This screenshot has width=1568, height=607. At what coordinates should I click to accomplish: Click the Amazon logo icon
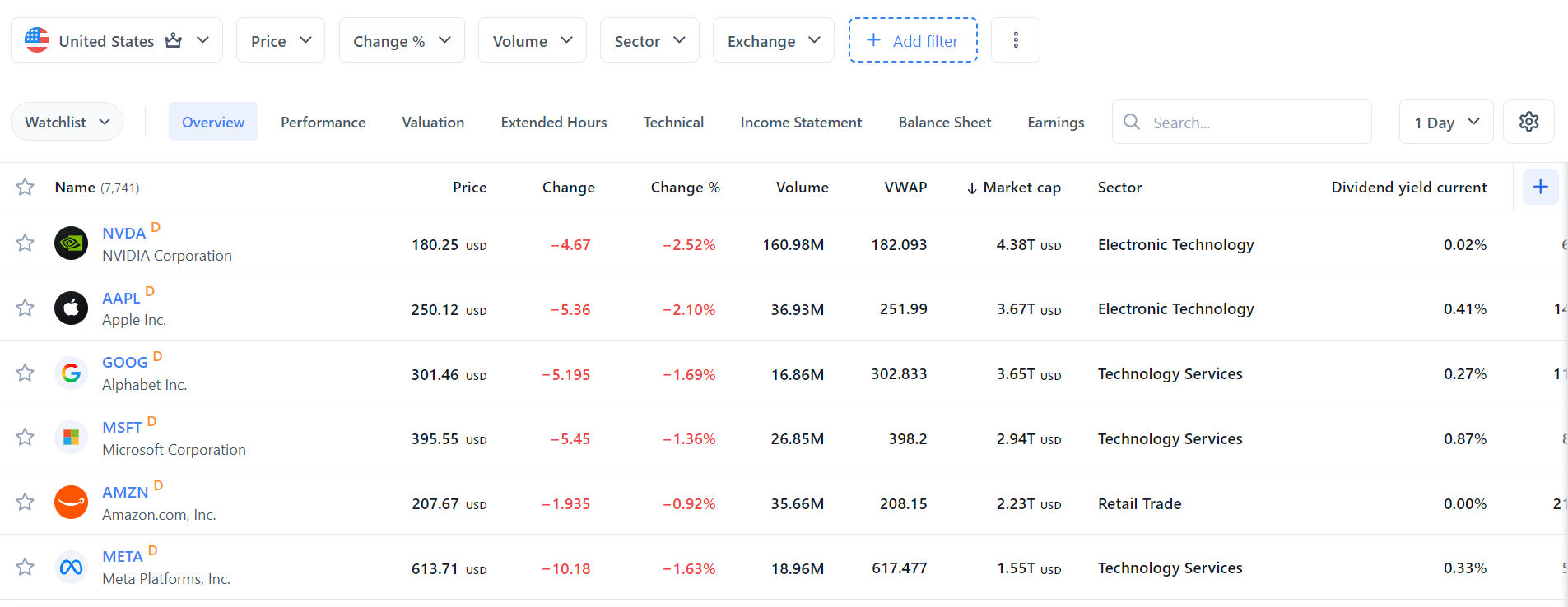(x=71, y=503)
